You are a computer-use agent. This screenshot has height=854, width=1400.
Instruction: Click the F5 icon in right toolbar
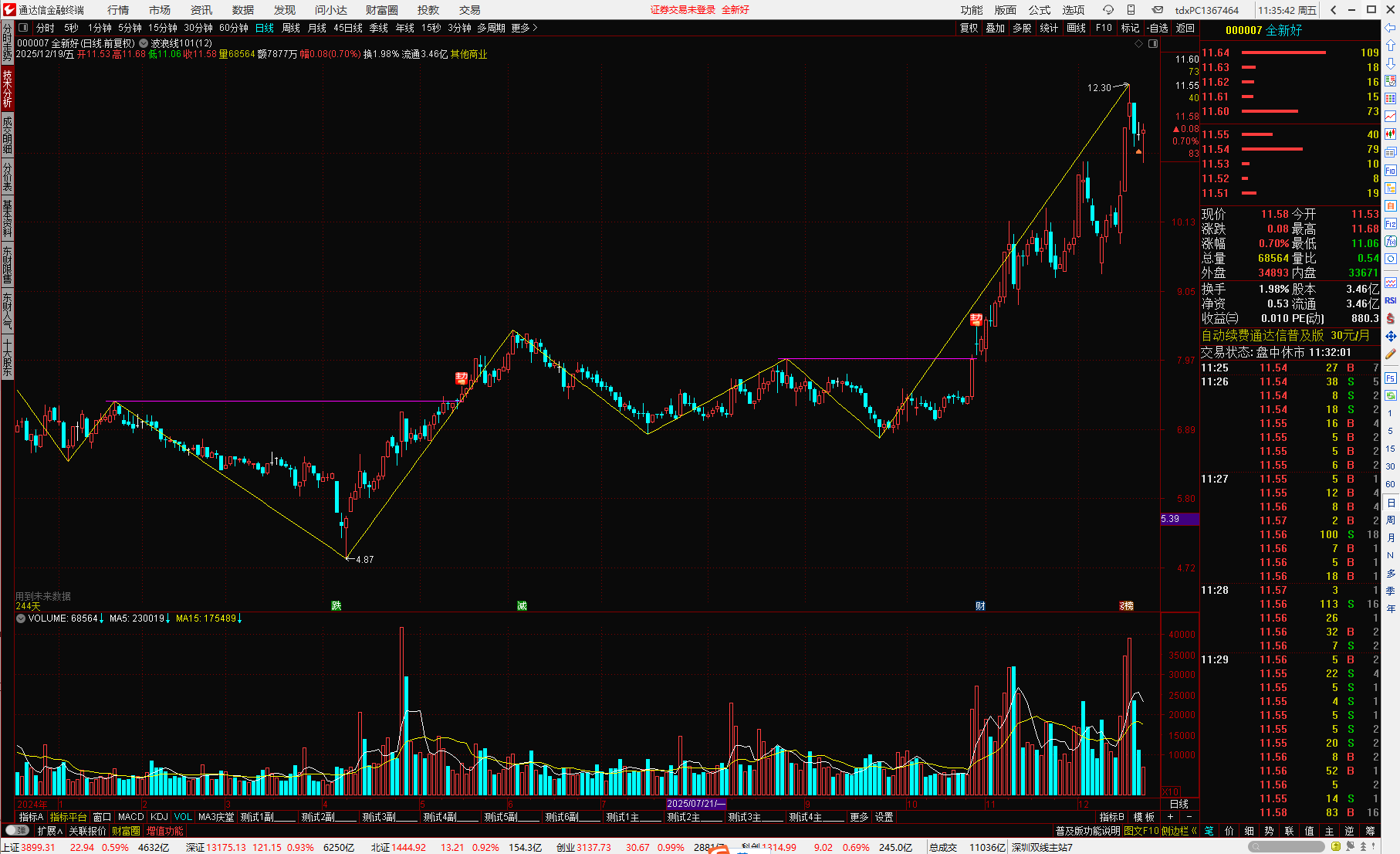1391,378
